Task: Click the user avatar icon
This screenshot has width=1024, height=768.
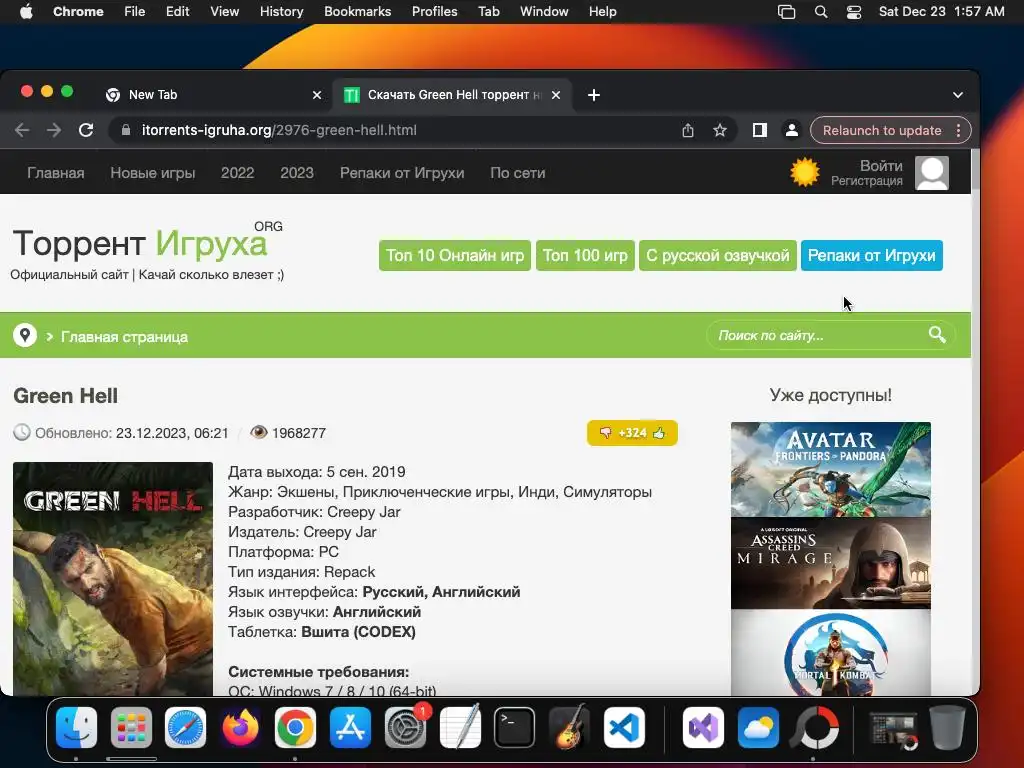Action: [932, 173]
